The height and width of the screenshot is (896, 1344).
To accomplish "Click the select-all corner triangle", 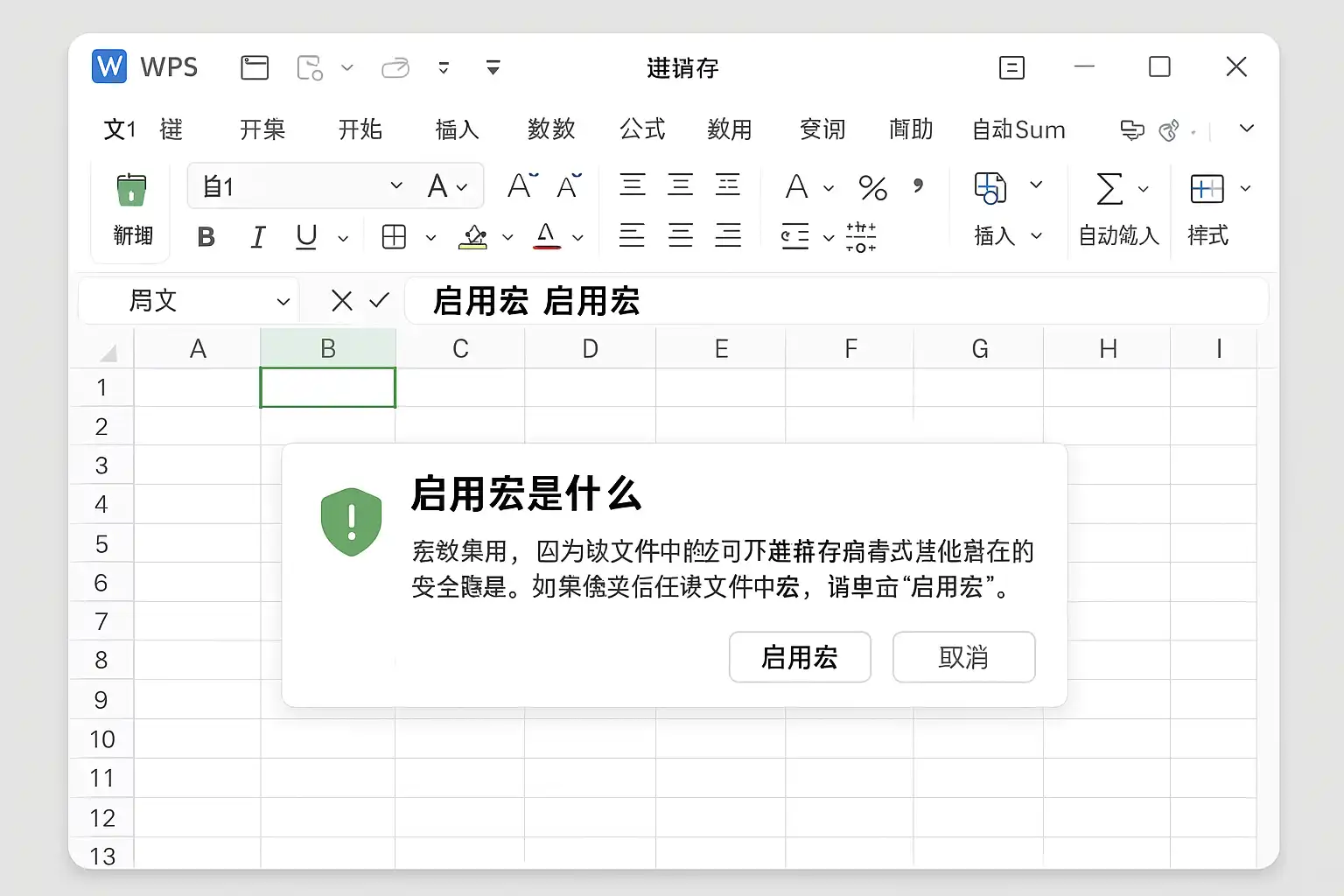I will 108,353.
